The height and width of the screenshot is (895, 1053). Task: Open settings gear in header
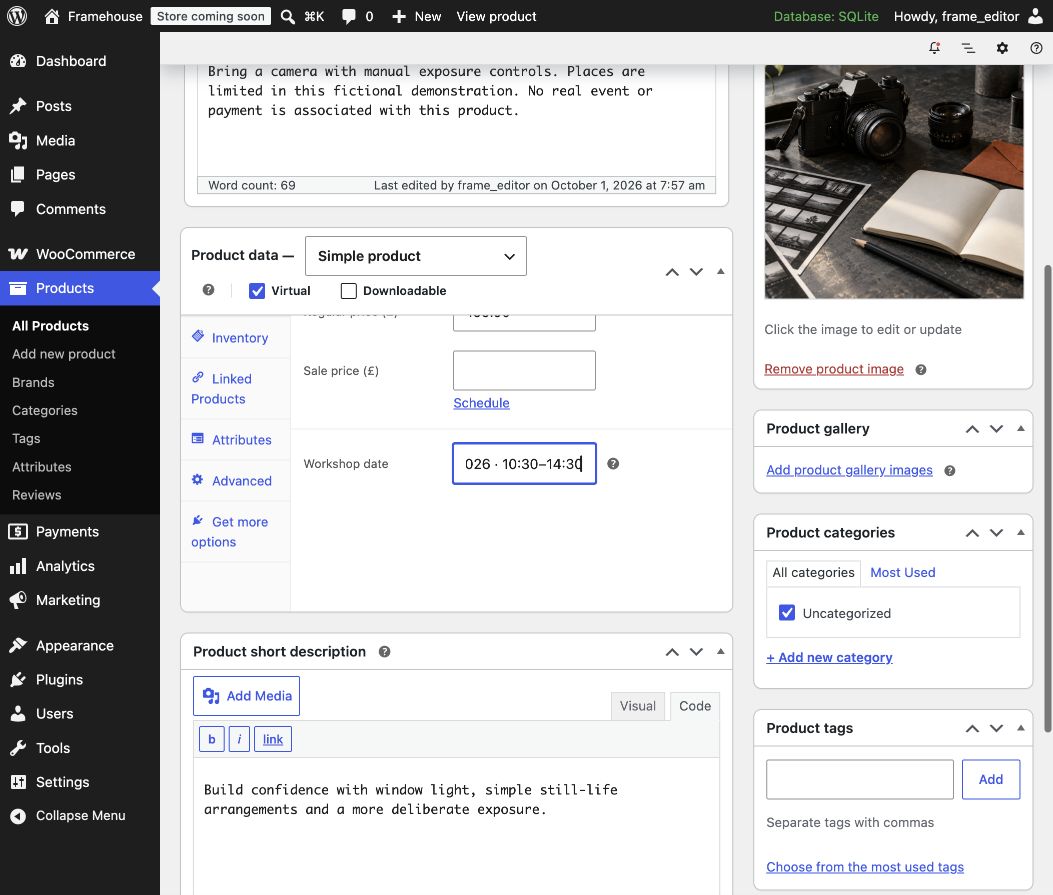[x=1002, y=48]
